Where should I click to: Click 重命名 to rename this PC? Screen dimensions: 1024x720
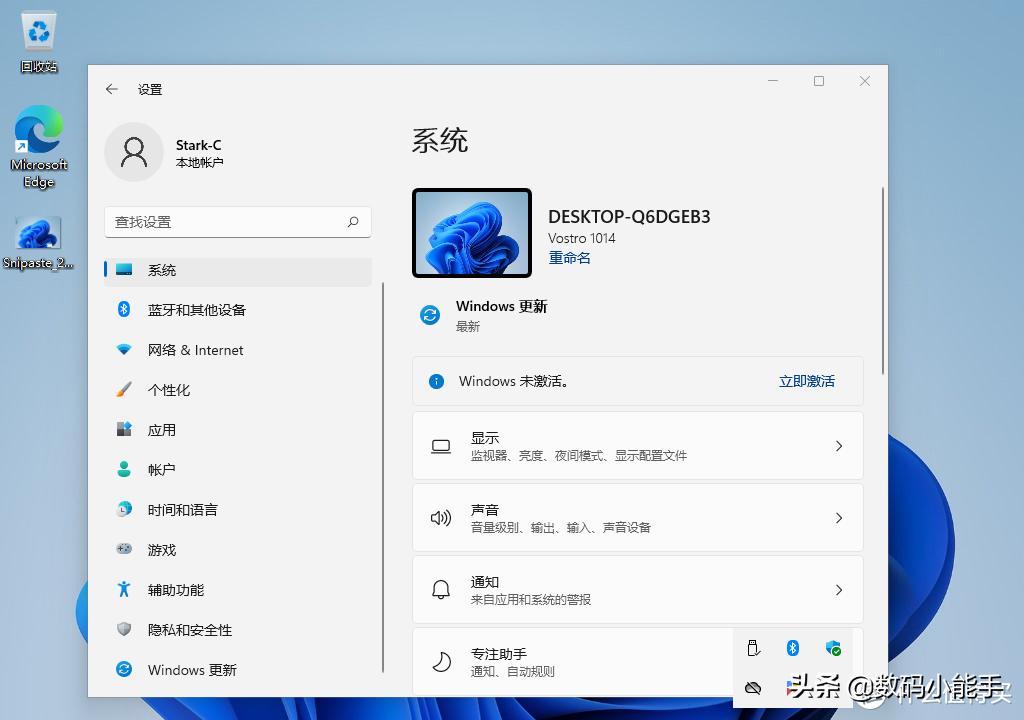(x=569, y=258)
